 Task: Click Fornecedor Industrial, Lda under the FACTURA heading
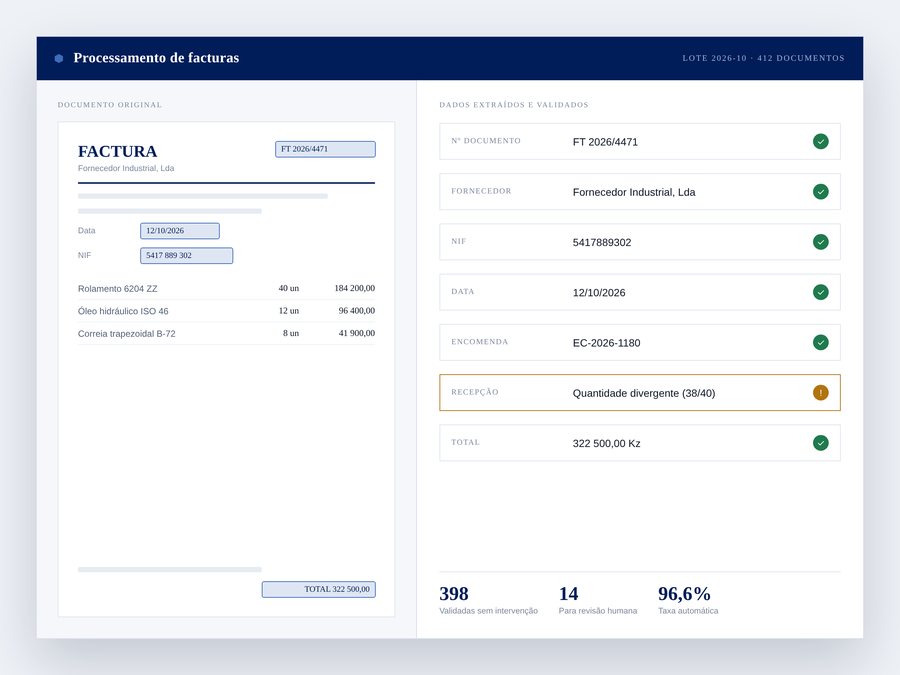tap(126, 168)
